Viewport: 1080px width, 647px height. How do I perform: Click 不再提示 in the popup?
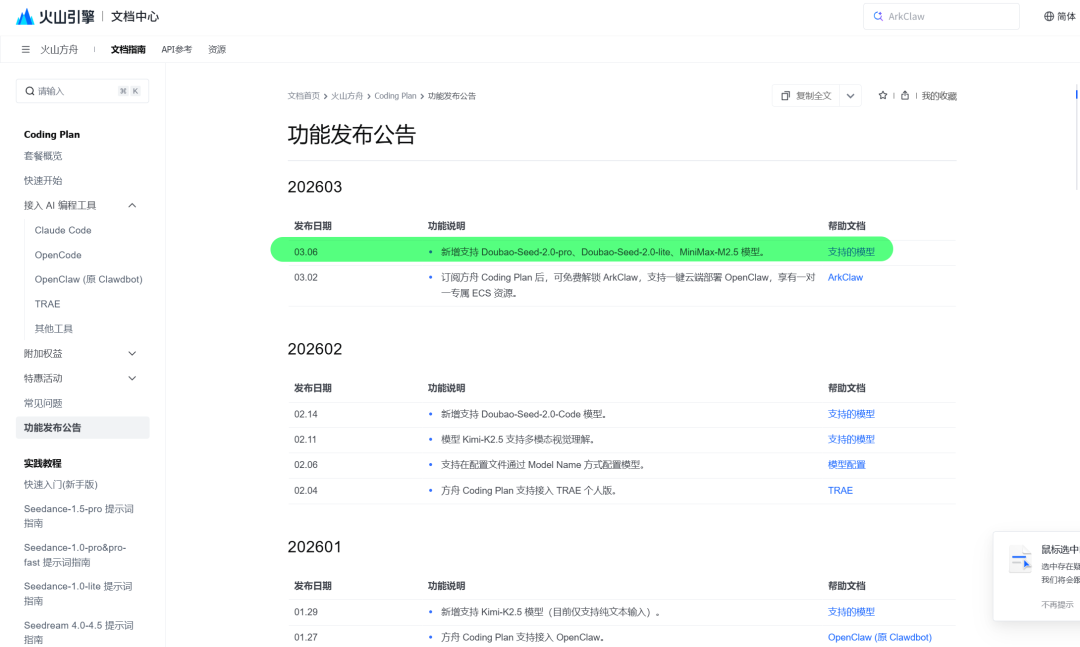click(x=1058, y=604)
